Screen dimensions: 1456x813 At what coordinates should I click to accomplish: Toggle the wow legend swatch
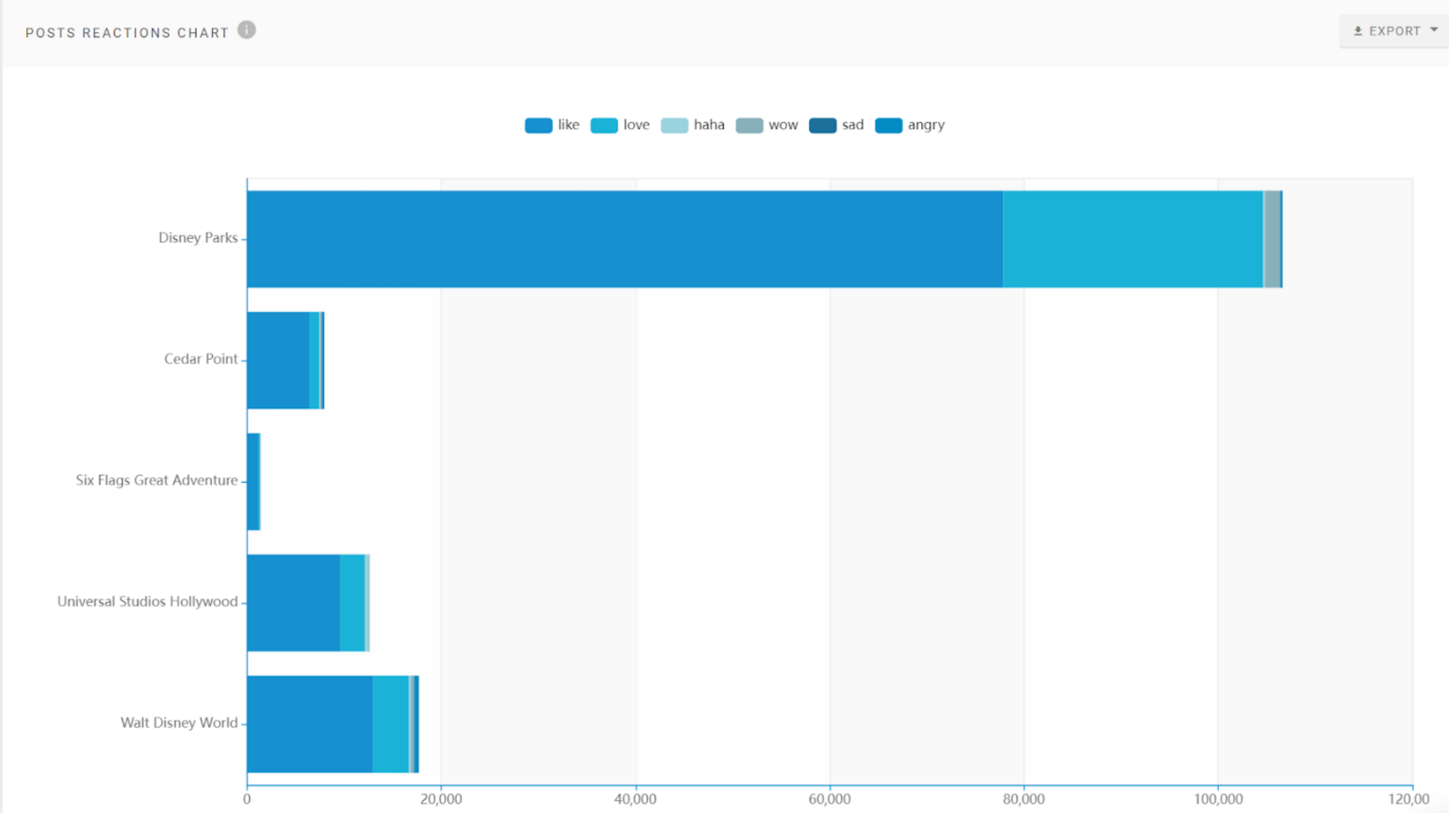pos(749,125)
